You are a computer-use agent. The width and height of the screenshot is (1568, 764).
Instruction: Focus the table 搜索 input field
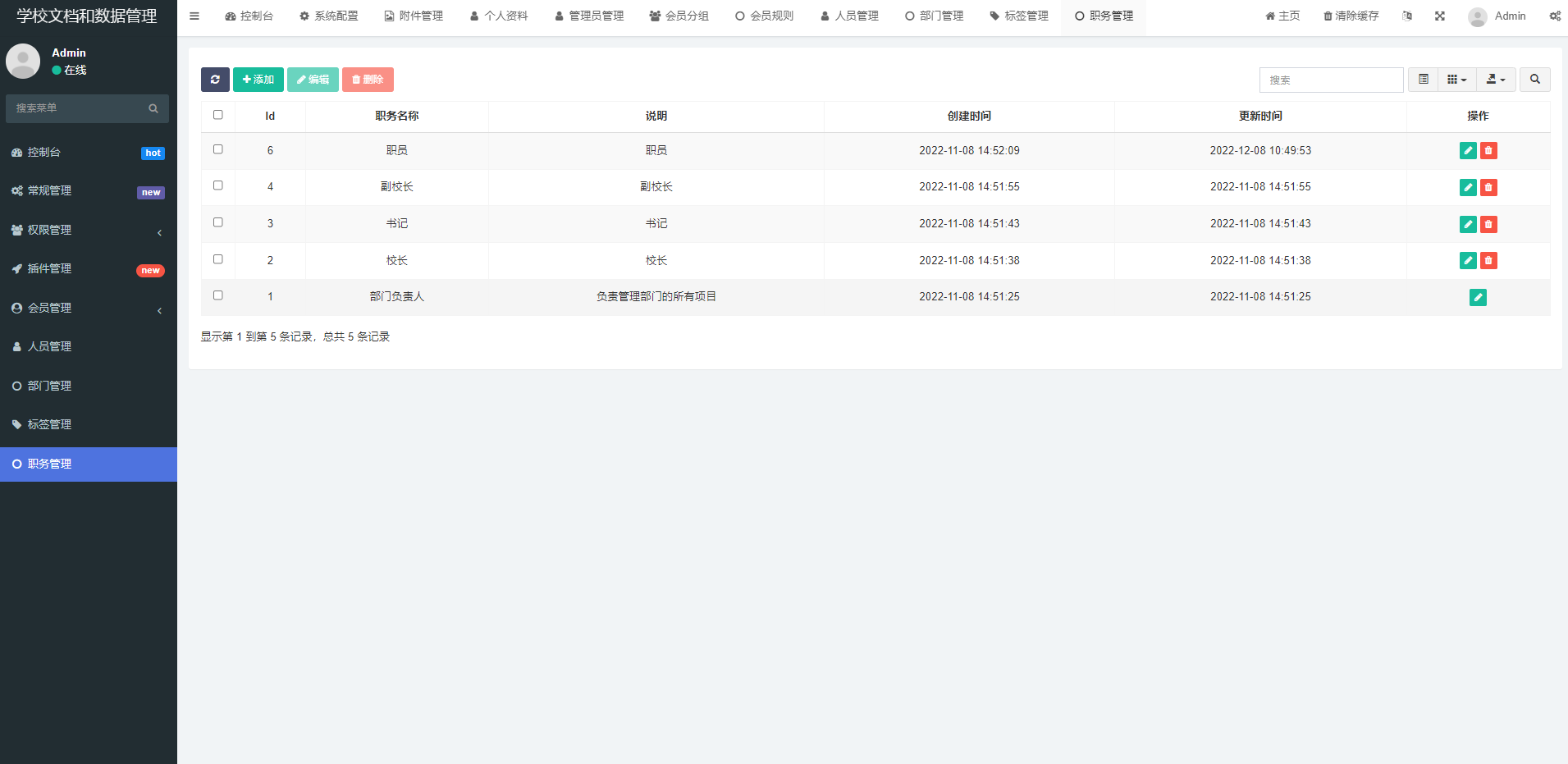click(x=1330, y=80)
